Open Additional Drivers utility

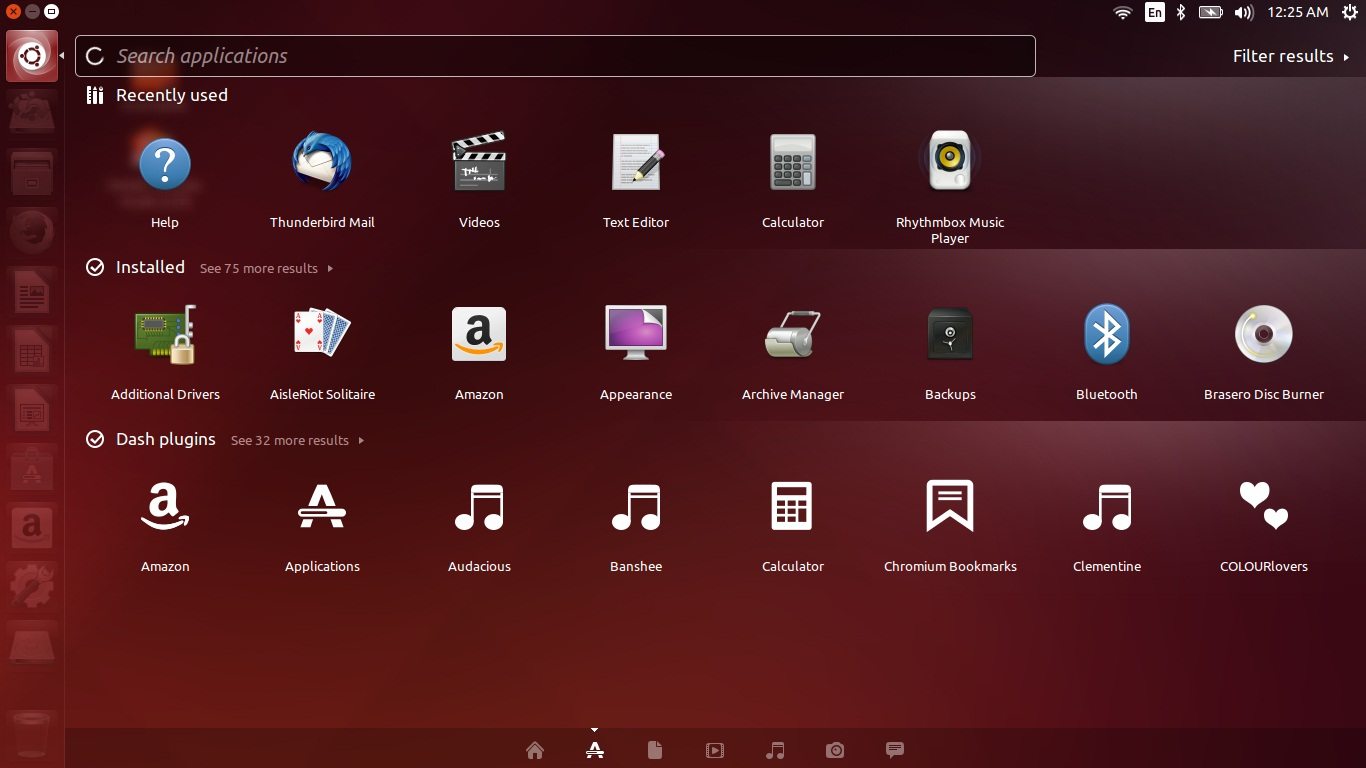pos(165,336)
